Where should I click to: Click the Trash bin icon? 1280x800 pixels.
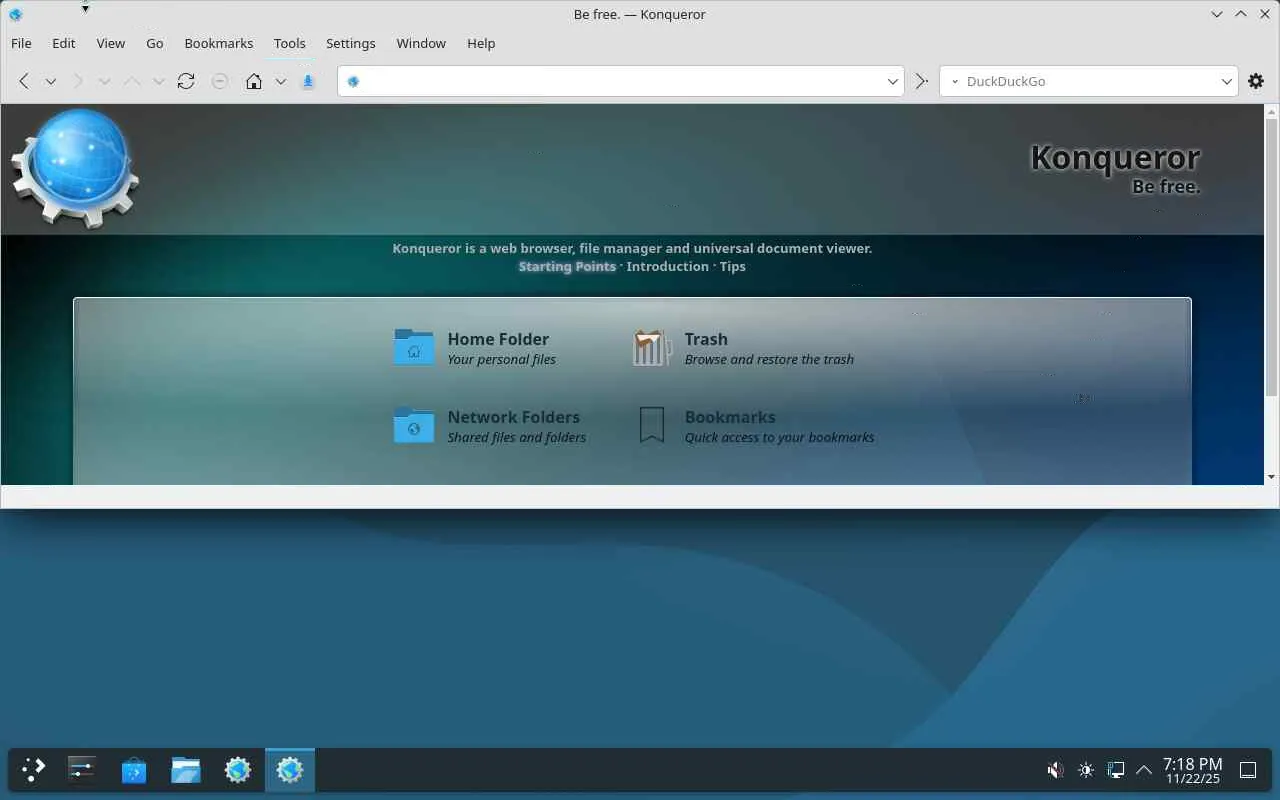coord(652,347)
